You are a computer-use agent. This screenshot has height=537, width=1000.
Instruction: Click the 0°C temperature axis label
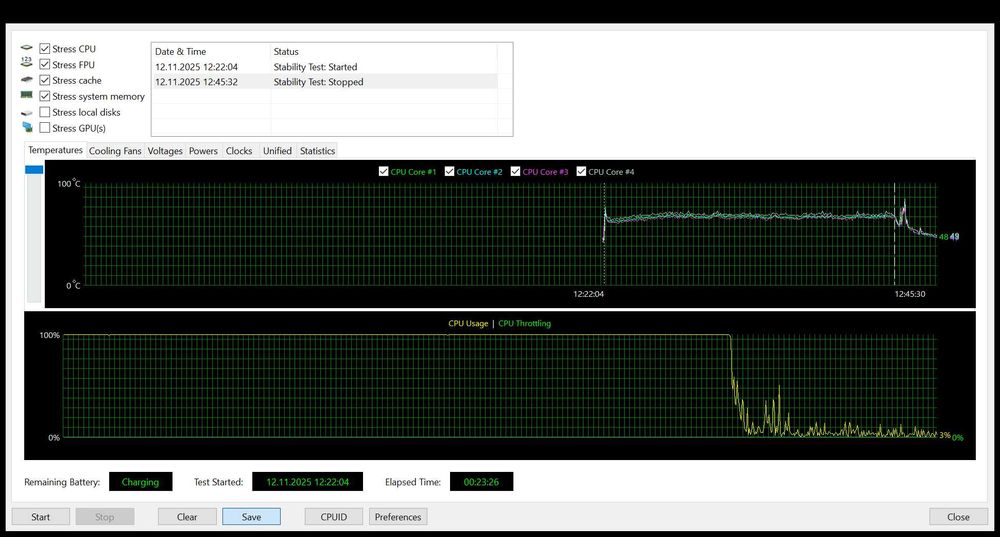point(73,285)
